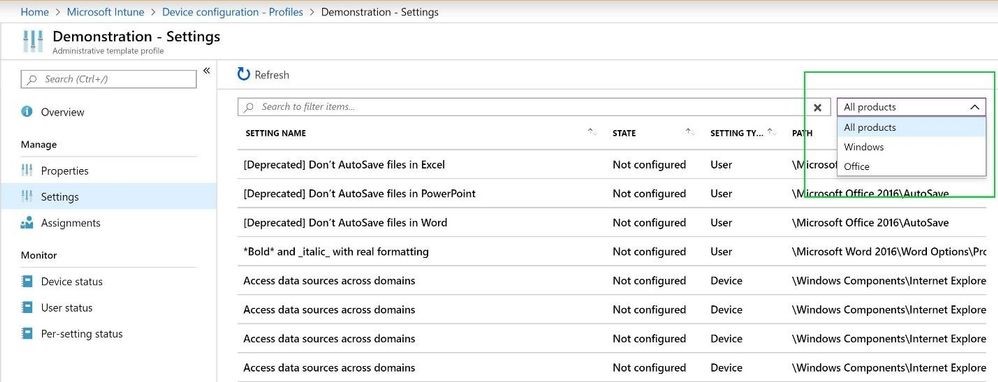Click Demonstration - Settings breadcrumb text

[x=379, y=12]
